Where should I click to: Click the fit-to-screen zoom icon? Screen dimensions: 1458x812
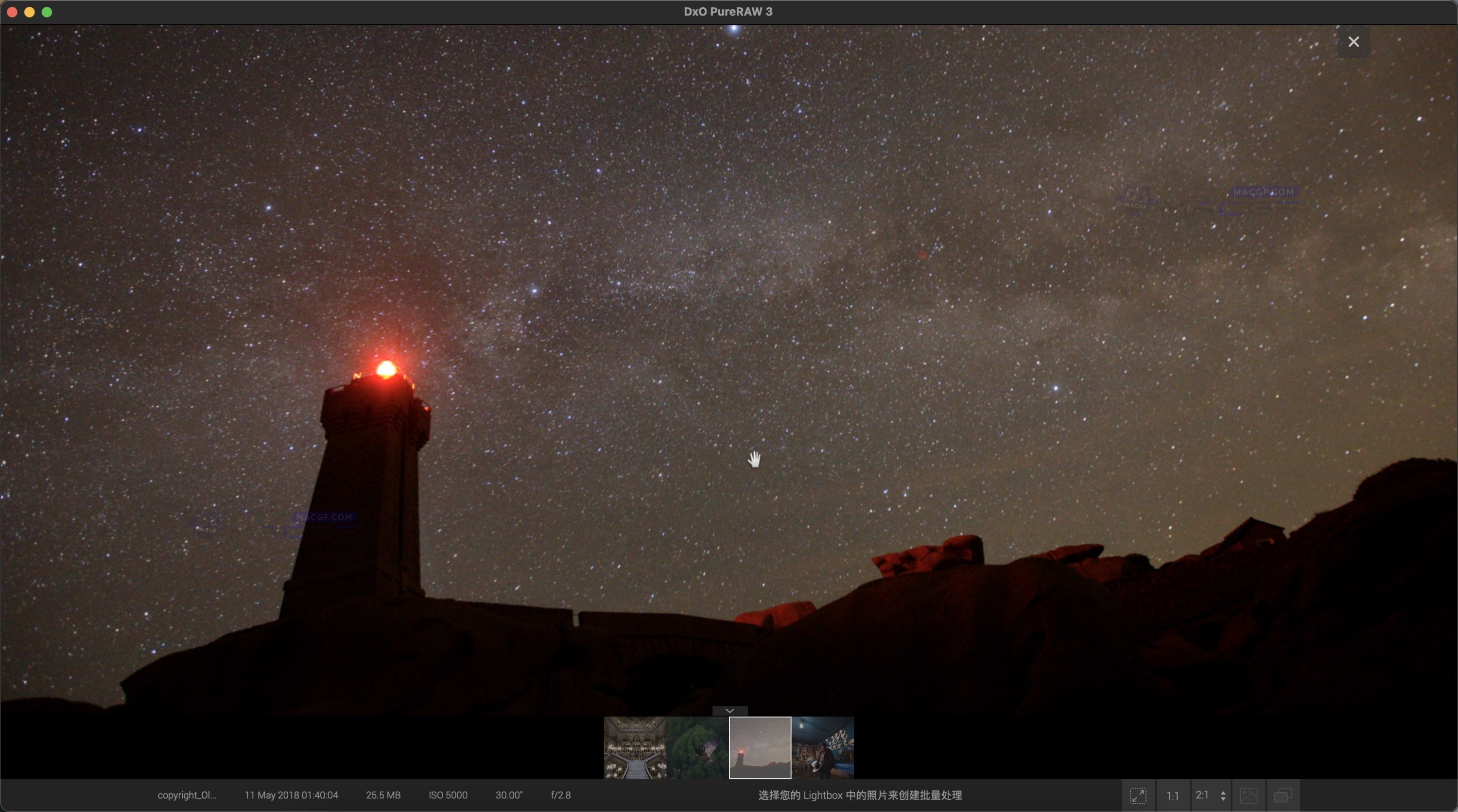1138,795
